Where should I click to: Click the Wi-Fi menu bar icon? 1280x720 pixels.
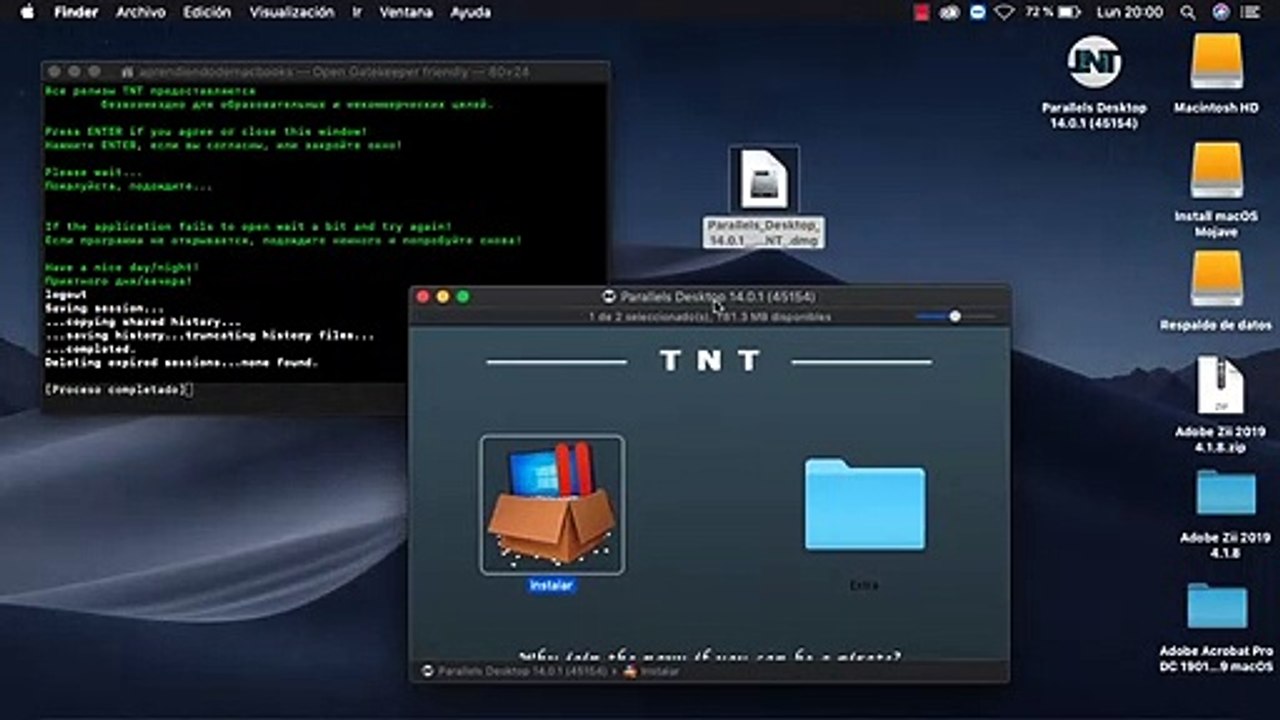[x=1004, y=12]
